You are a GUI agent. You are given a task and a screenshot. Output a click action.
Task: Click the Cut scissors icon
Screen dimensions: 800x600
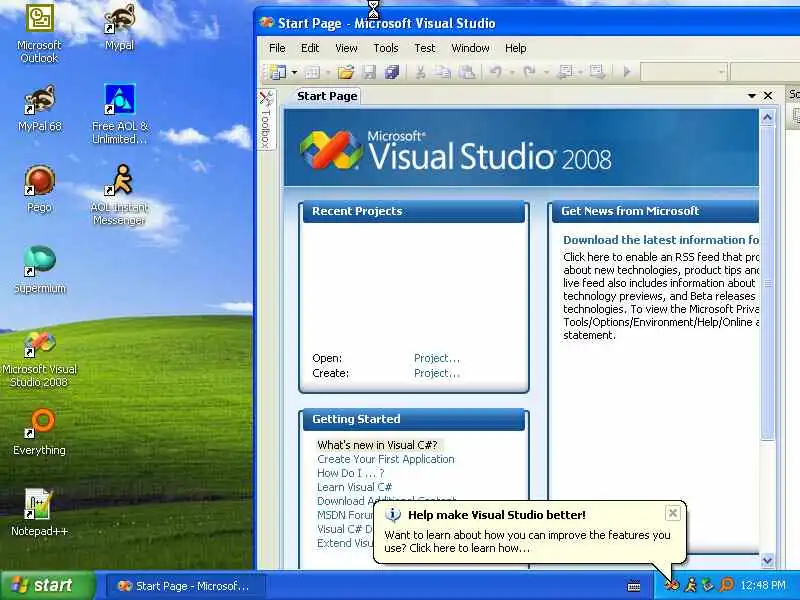[x=420, y=72]
